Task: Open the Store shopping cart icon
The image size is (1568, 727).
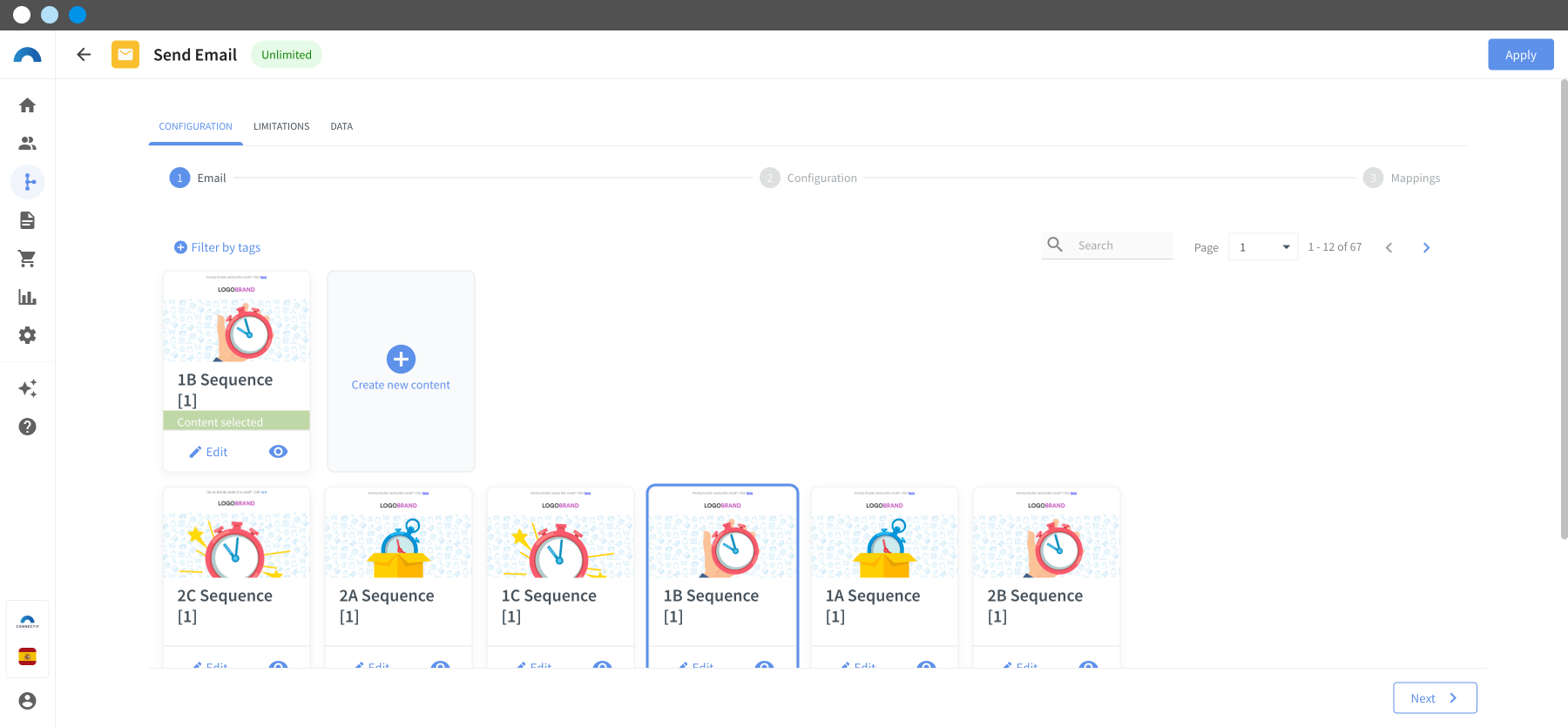Action: coord(27,259)
